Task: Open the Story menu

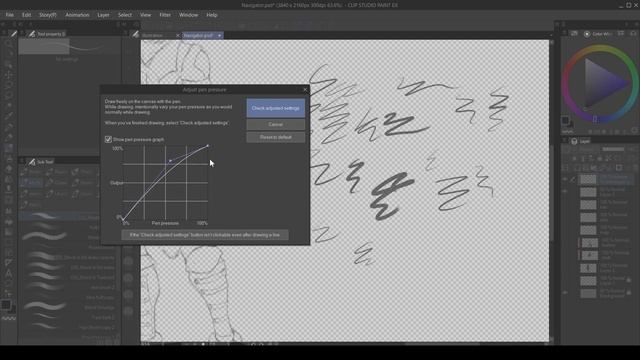Action: coord(48,15)
